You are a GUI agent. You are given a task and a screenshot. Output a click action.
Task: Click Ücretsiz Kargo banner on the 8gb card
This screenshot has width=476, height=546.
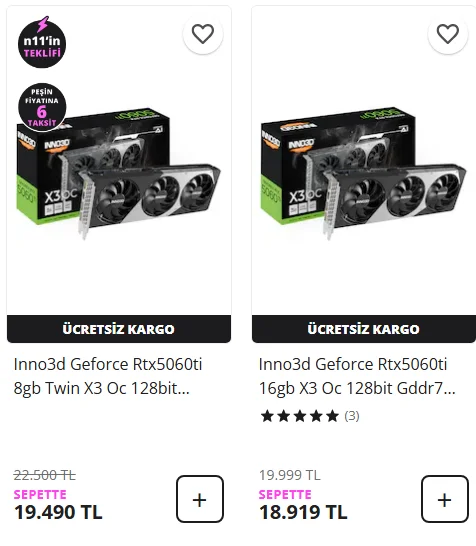pyautogui.click(x=119, y=329)
